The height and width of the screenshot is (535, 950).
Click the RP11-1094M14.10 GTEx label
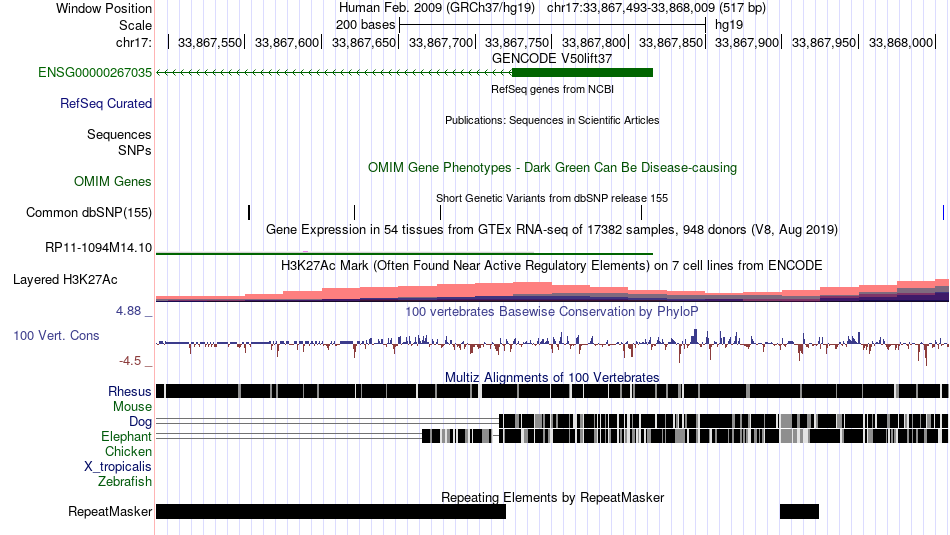[99, 248]
